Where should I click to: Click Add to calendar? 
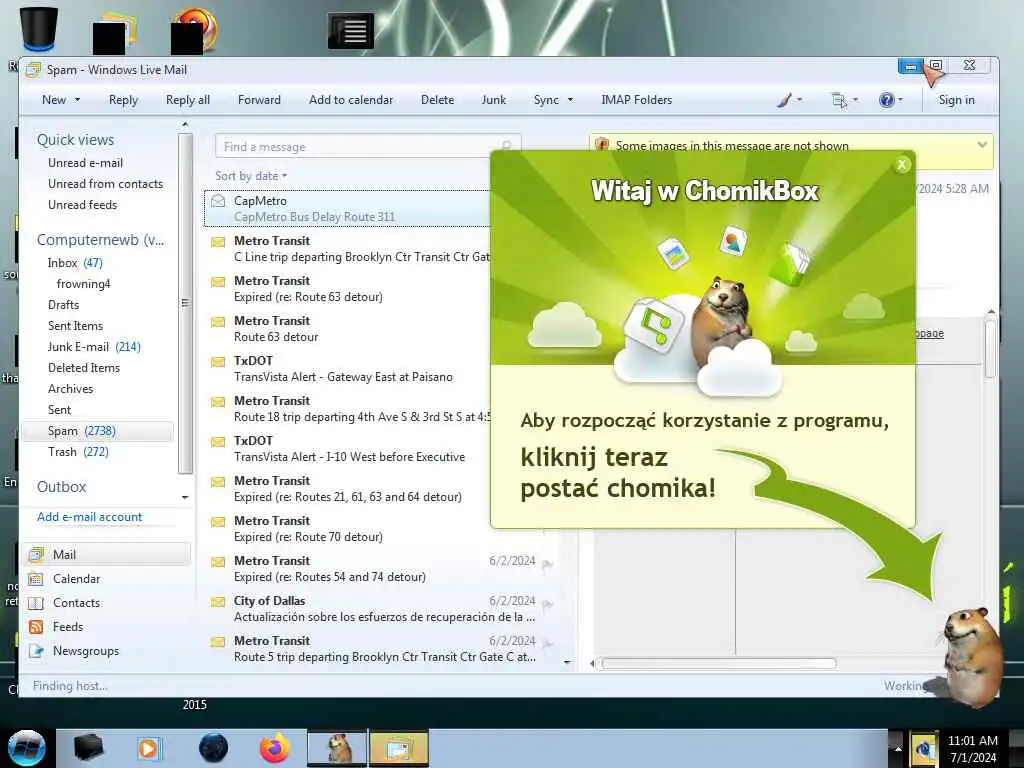351,100
